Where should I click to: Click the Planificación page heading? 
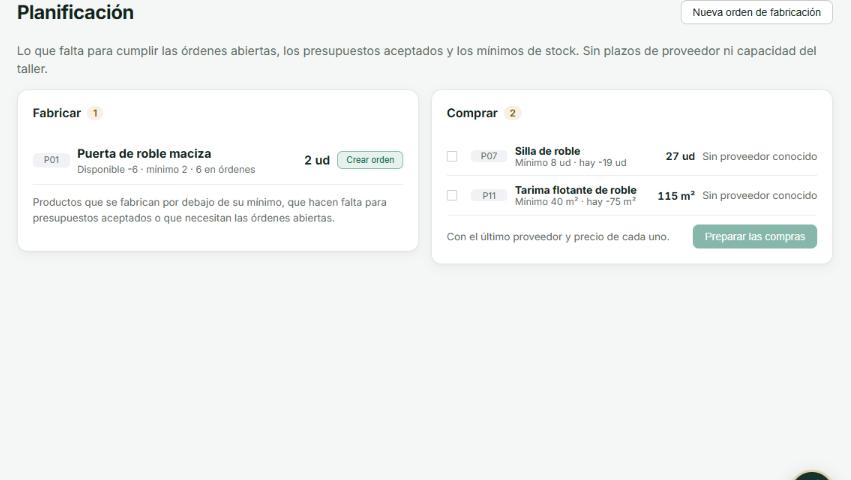coord(75,12)
